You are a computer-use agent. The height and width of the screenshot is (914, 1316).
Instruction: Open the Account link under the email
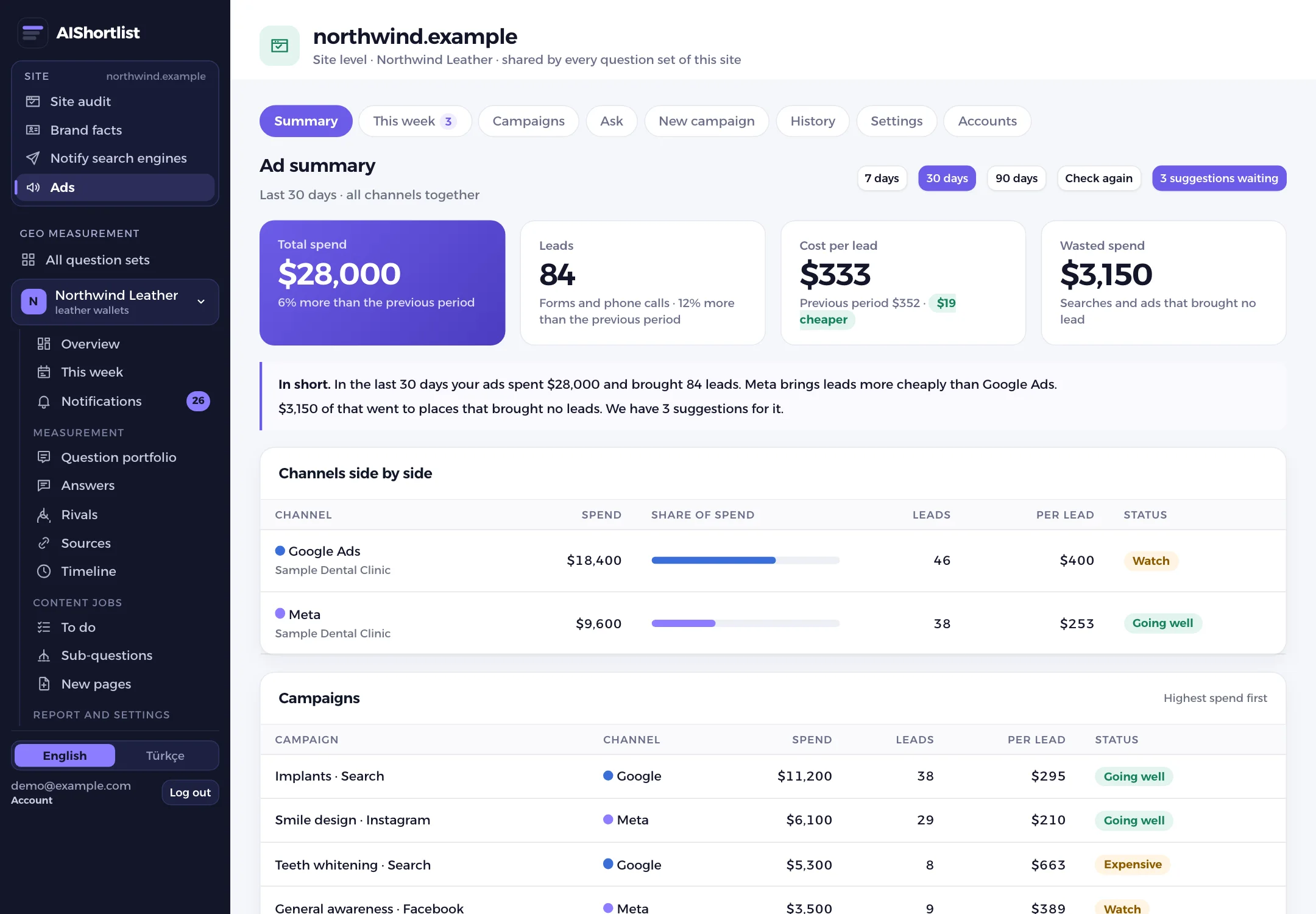click(32, 800)
